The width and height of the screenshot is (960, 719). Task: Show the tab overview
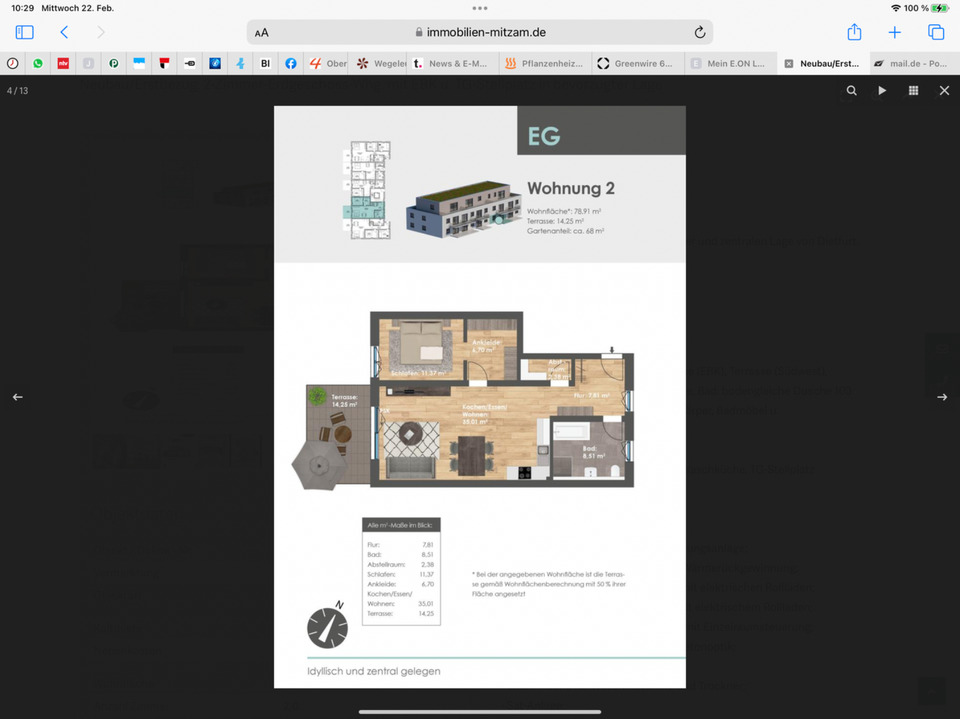click(x=936, y=32)
